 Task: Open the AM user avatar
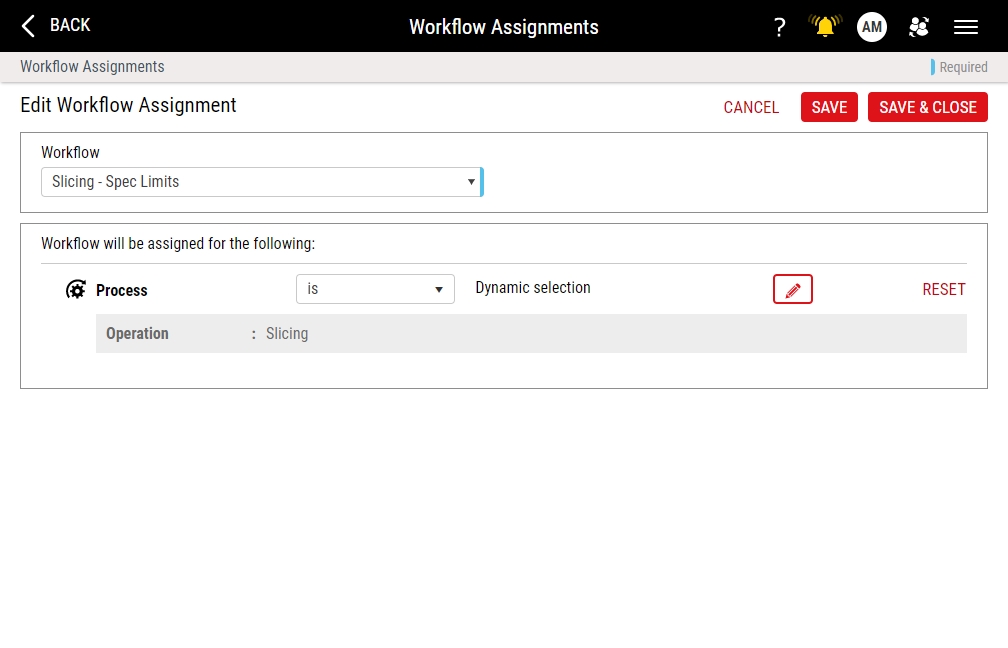871,27
